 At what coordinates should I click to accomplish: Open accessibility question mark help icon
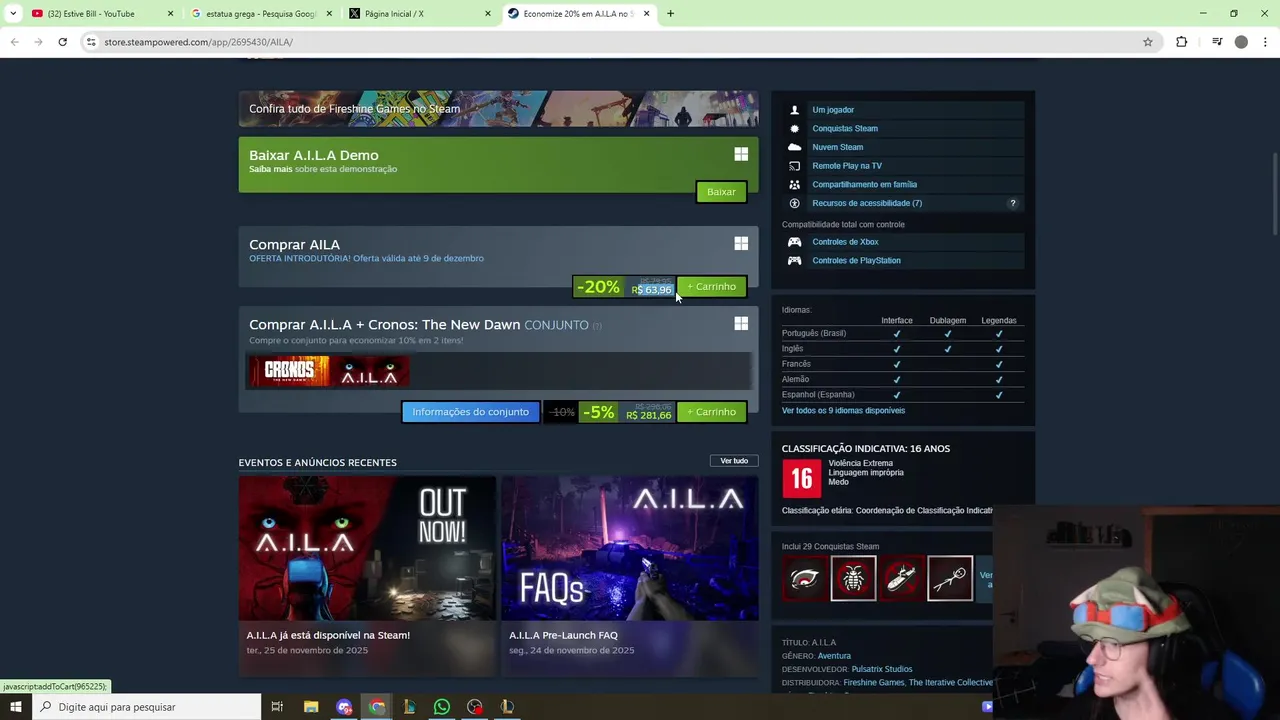coord(1012,203)
